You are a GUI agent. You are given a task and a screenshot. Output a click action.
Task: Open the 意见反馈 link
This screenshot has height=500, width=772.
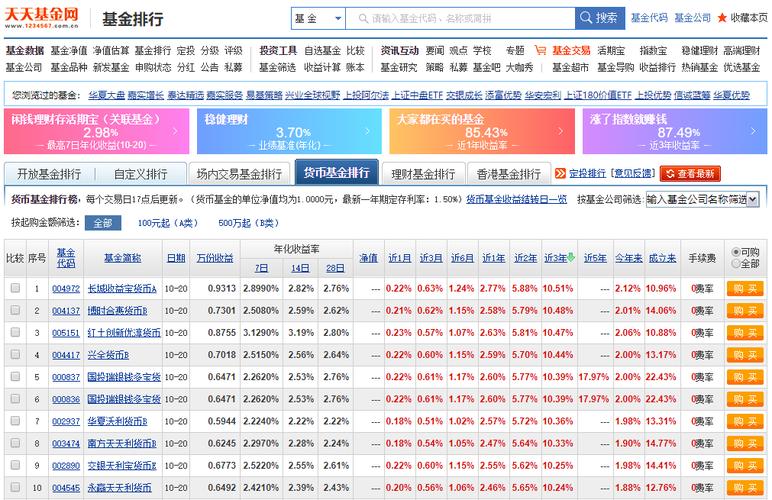633,173
